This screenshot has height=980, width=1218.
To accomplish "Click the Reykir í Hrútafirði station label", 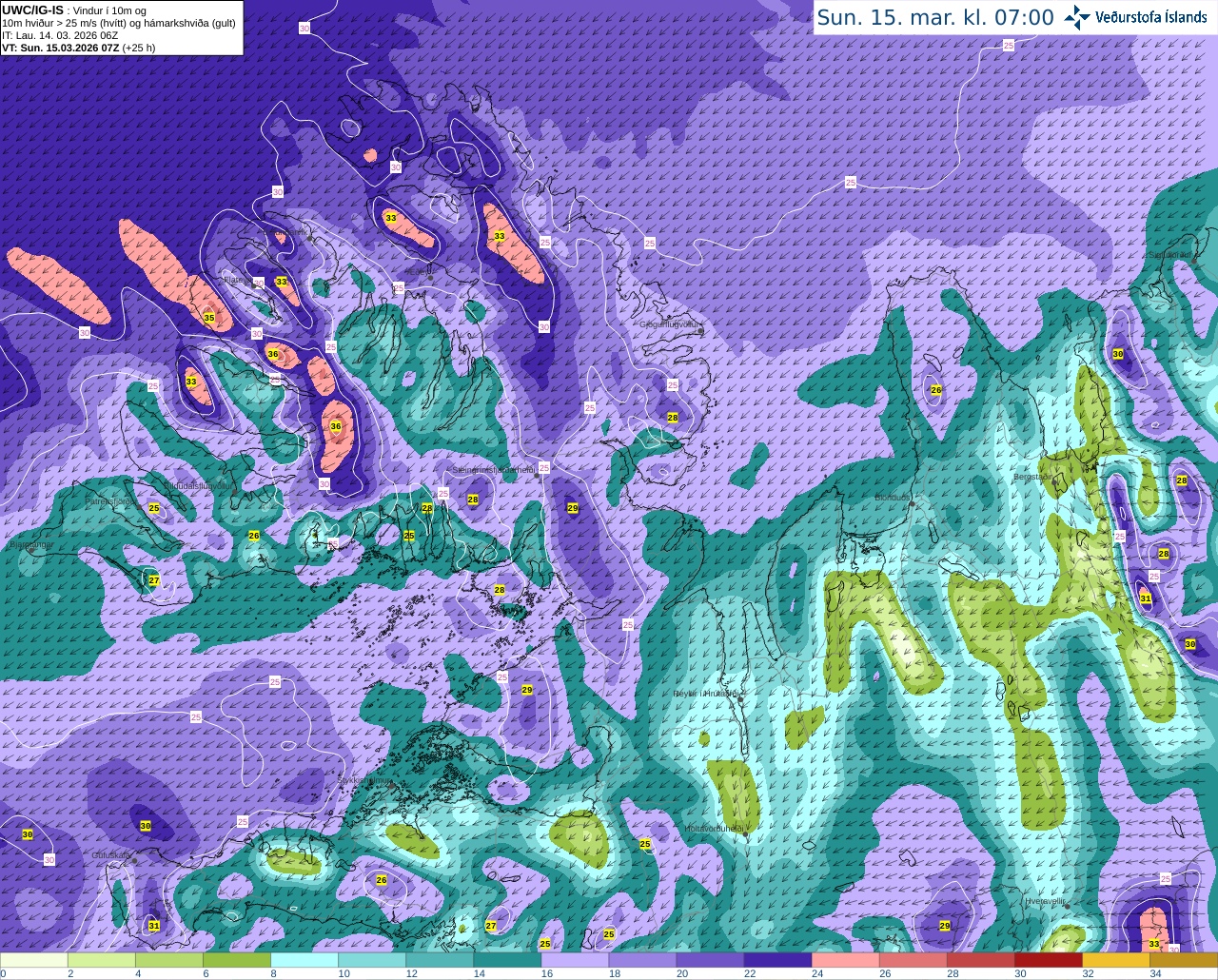I will (706, 694).
